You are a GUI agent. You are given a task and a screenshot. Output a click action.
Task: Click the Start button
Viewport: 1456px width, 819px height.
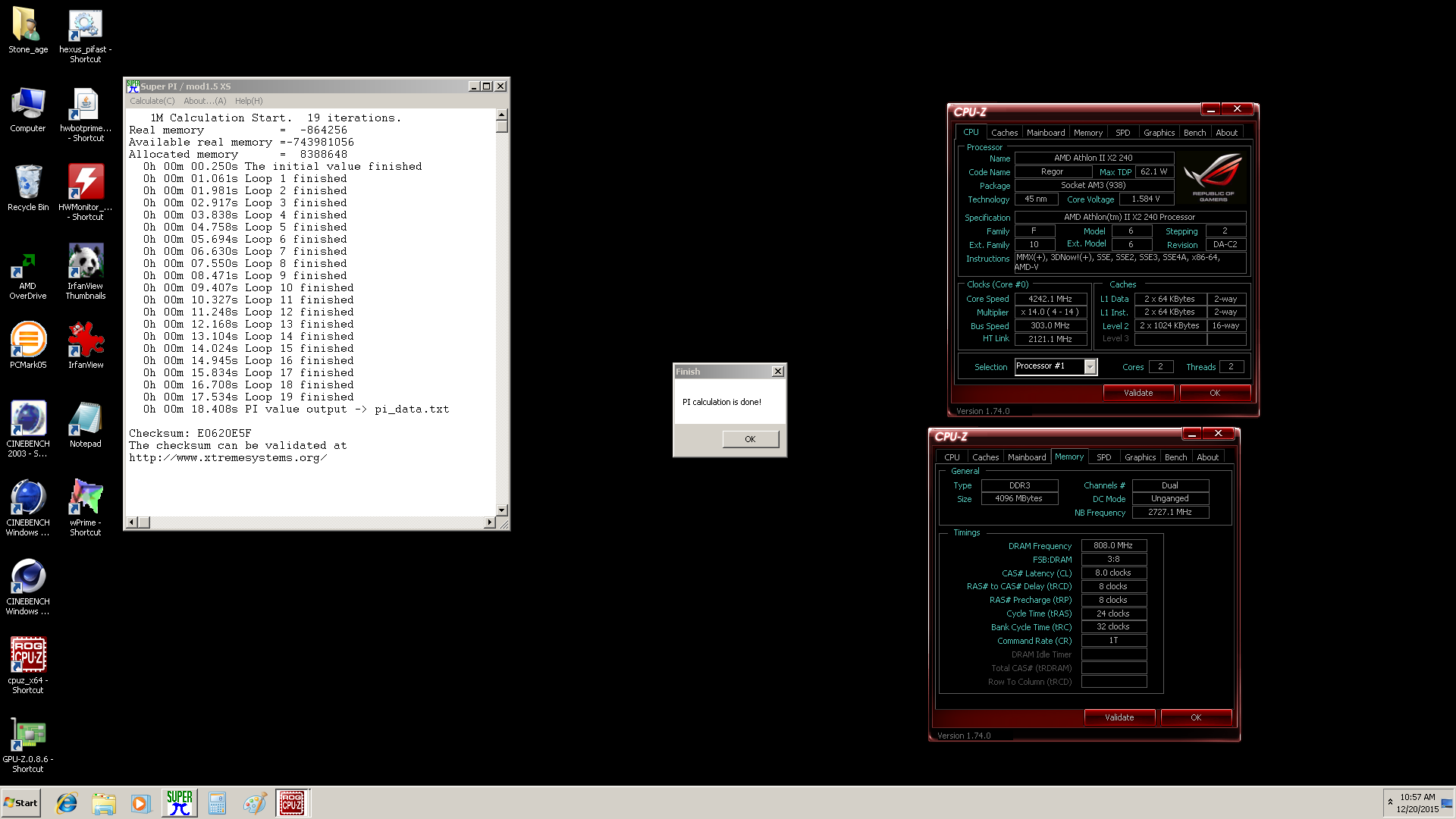coord(20,803)
